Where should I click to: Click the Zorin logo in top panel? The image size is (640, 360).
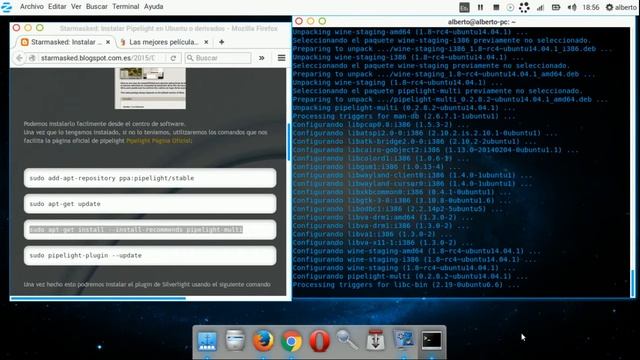point(7,7)
